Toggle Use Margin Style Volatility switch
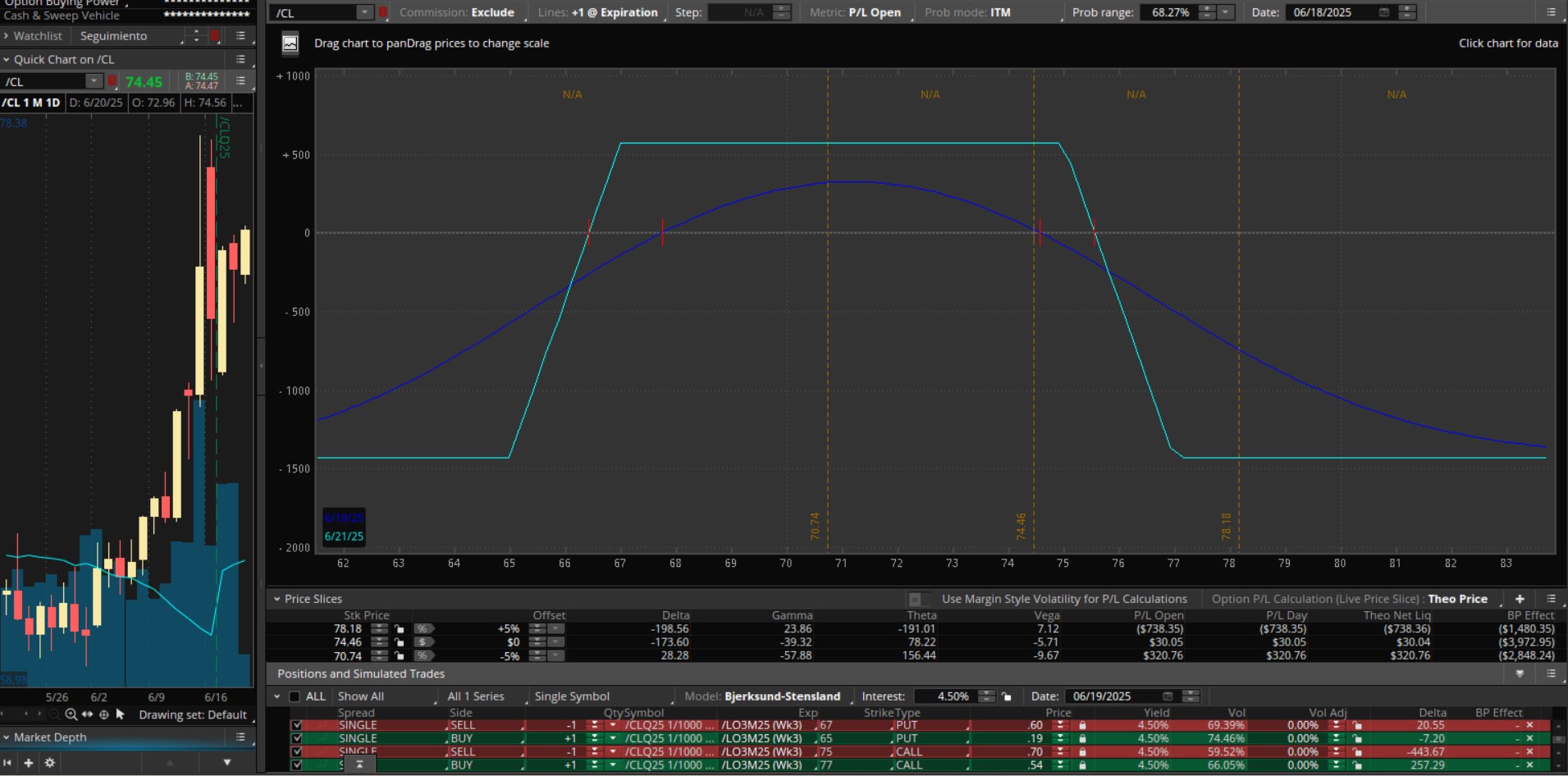The height and width of the screenshot is (776, 1568). click(x=919, y=599)
